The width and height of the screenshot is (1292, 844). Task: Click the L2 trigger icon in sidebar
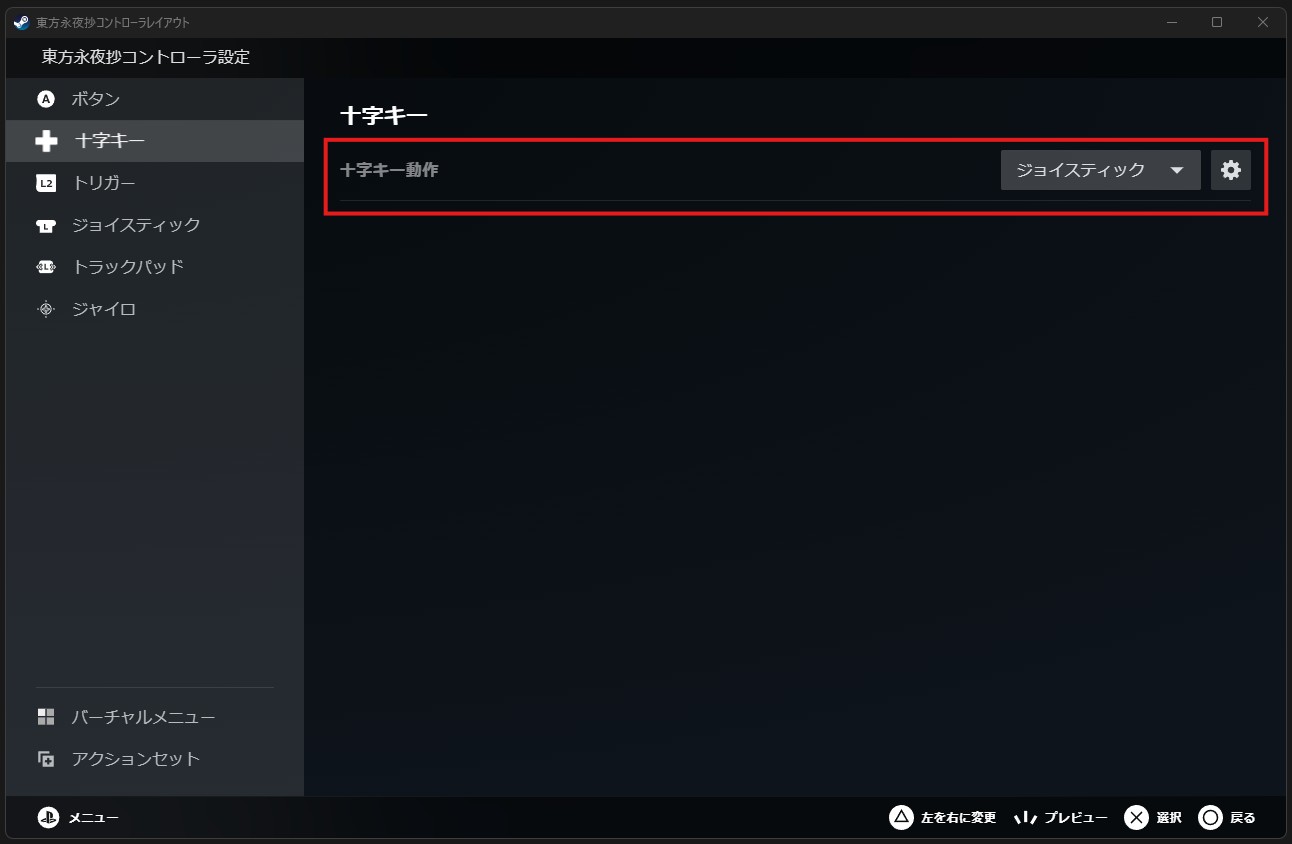coord(46,183)
